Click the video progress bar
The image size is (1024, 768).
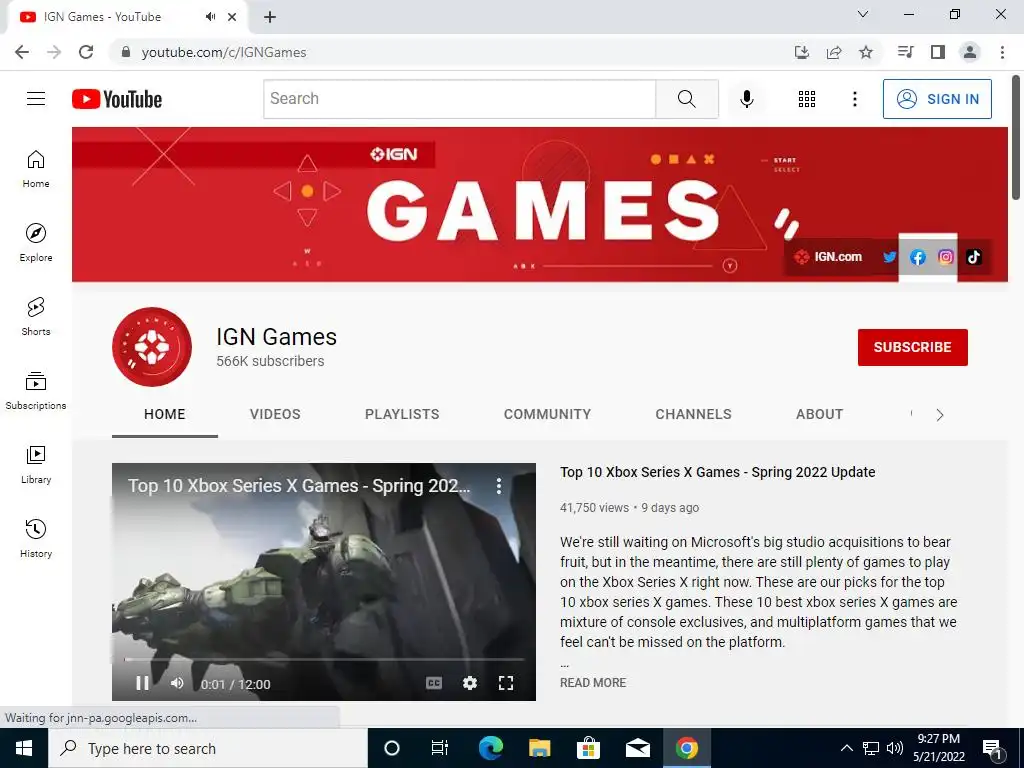(324, 660)
